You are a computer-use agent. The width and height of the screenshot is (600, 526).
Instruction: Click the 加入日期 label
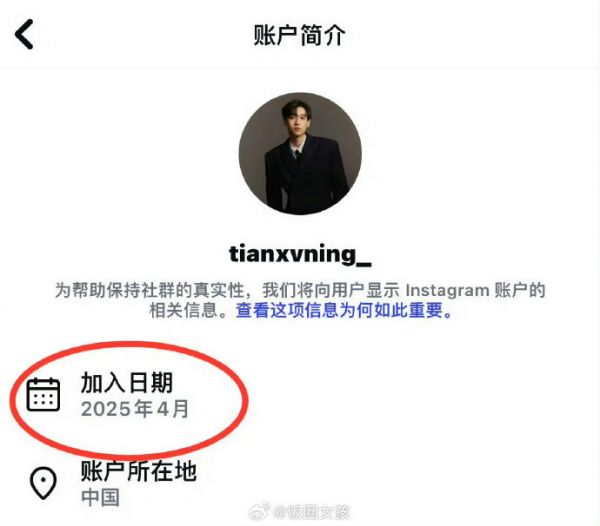[x=127, y=383]
